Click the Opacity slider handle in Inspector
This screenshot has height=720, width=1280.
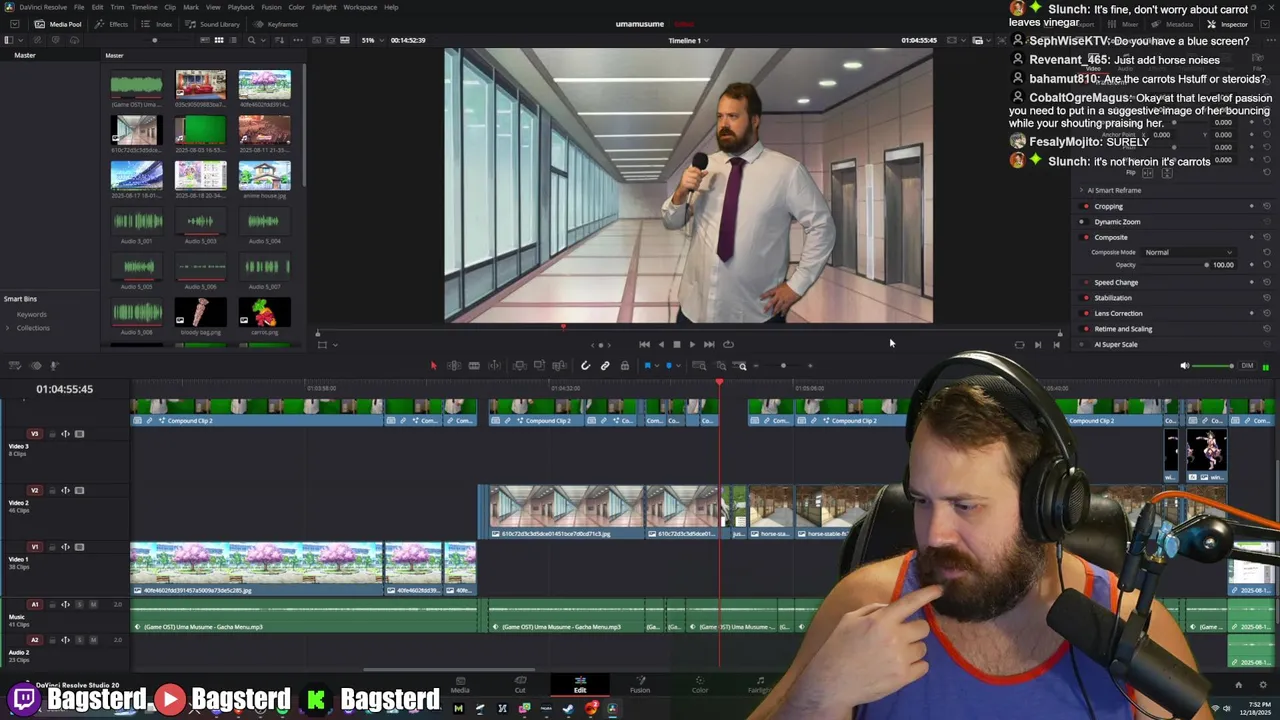[x=1206, y=265]
